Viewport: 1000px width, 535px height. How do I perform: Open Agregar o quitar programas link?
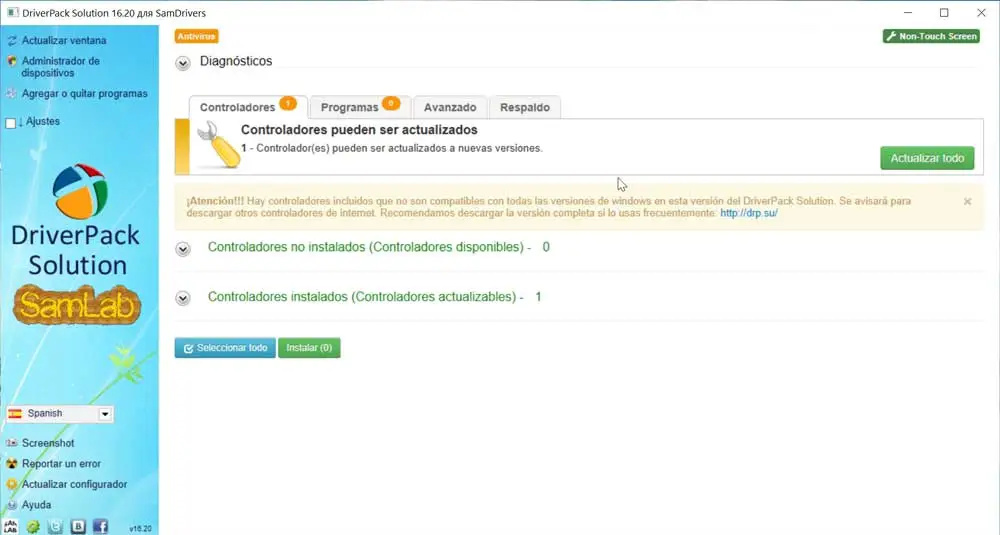click(x=84, y=93)
